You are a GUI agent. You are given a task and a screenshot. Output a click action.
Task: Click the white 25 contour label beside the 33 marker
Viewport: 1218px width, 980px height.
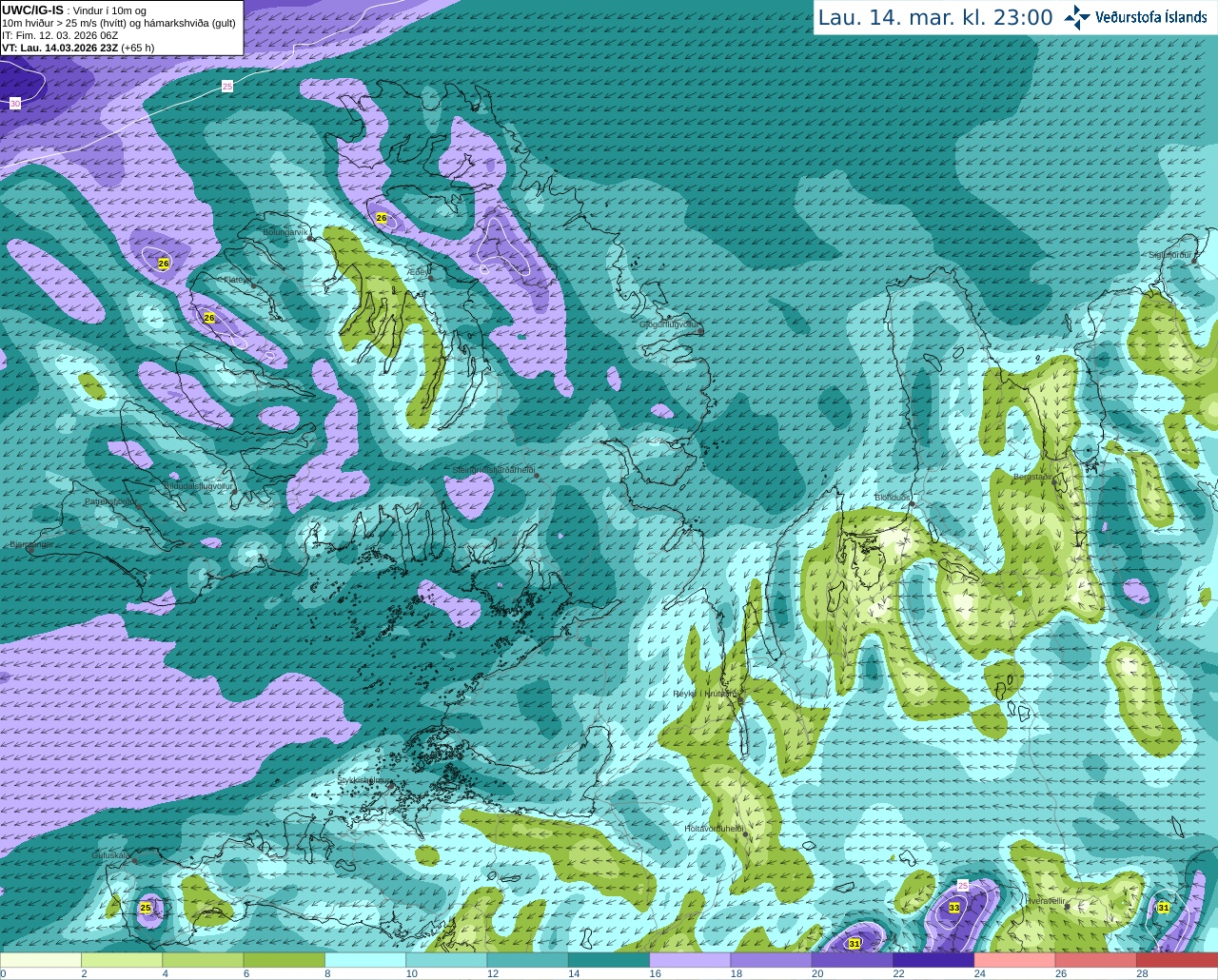[x=962, y=886]
